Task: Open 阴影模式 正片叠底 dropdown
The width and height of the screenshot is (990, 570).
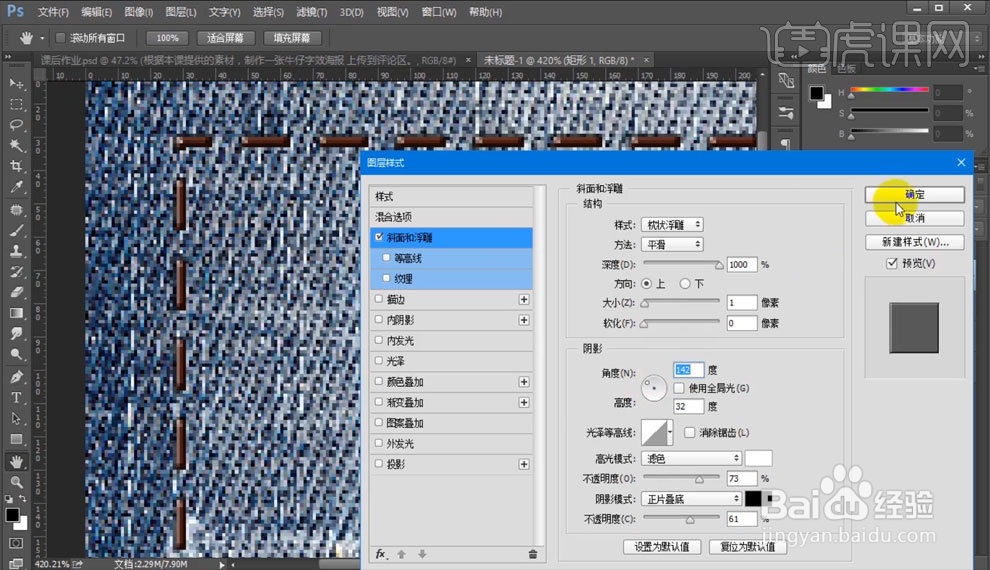Action: pos(691,499)
